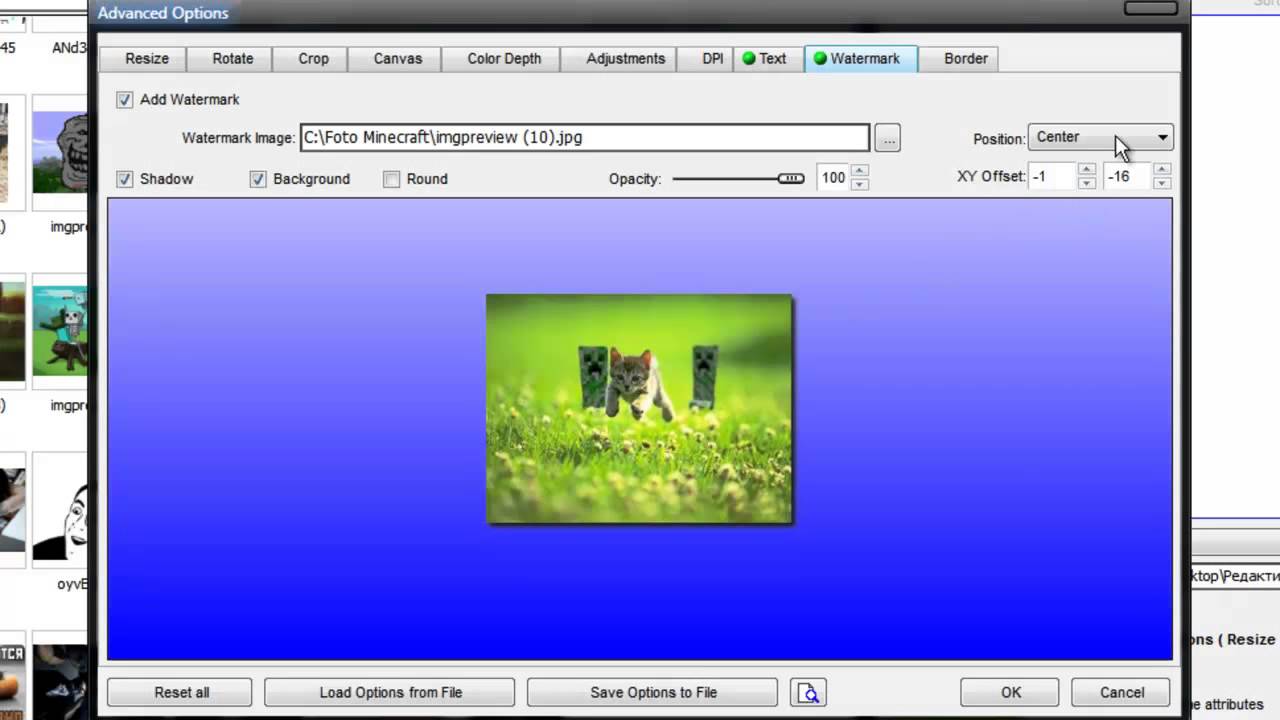Image resolution: width=1280 pixels, height=720 pixels.
Task: Uncheck the Shadow checkbox
Action: pyautogui.click(x=124, y=179)
